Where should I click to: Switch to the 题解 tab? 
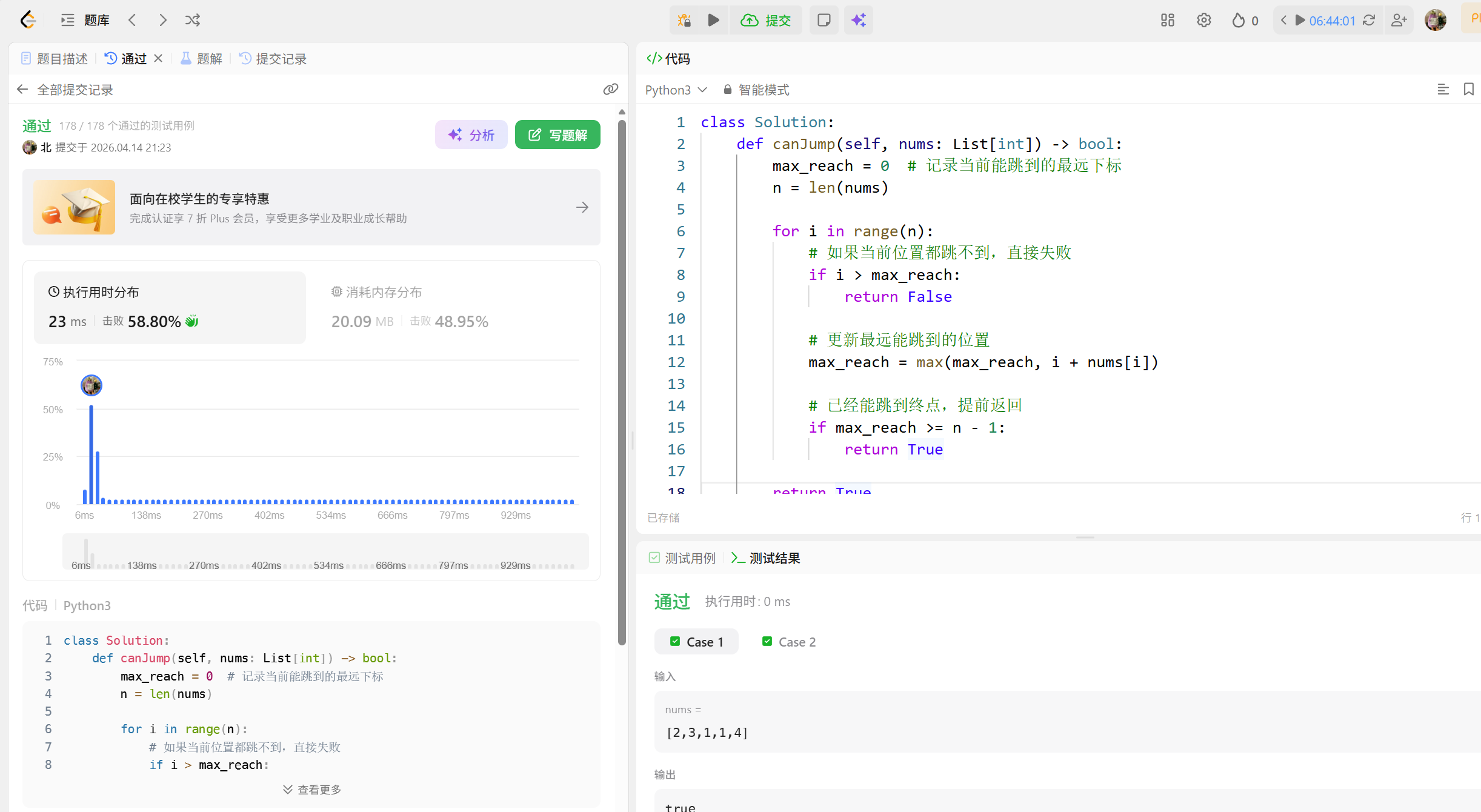pyautogui.click(x=202, y=59)
